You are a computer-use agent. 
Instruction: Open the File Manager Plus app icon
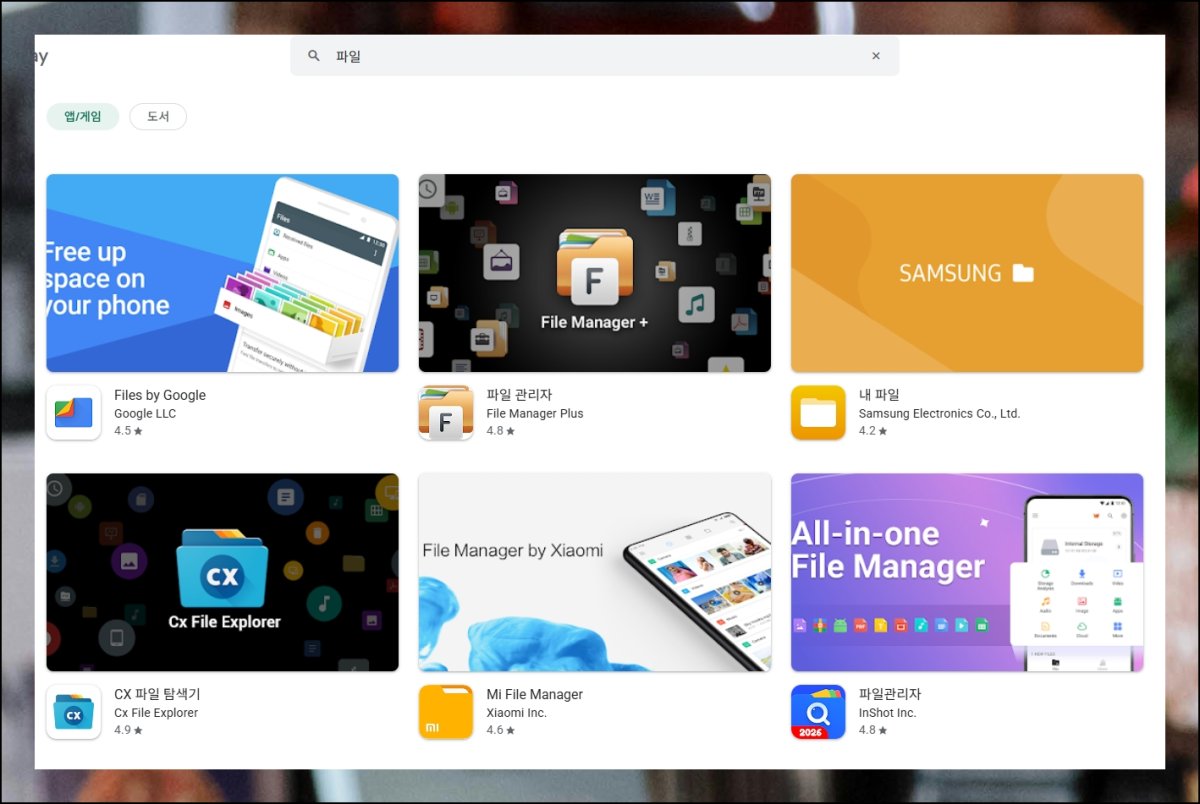pyautogui.click(x=446, y=413)
